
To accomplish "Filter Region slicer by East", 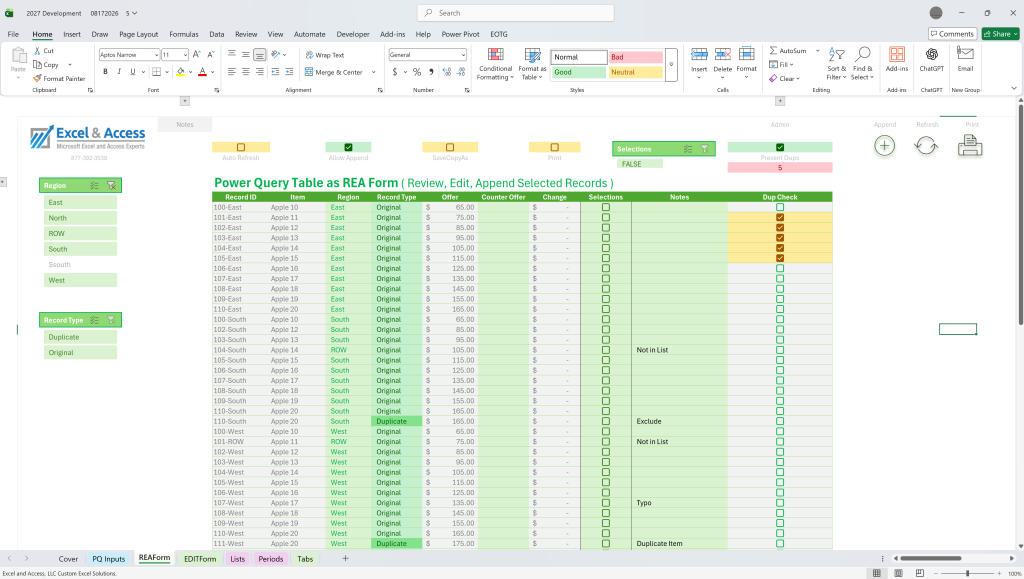I will click(79, 202).
